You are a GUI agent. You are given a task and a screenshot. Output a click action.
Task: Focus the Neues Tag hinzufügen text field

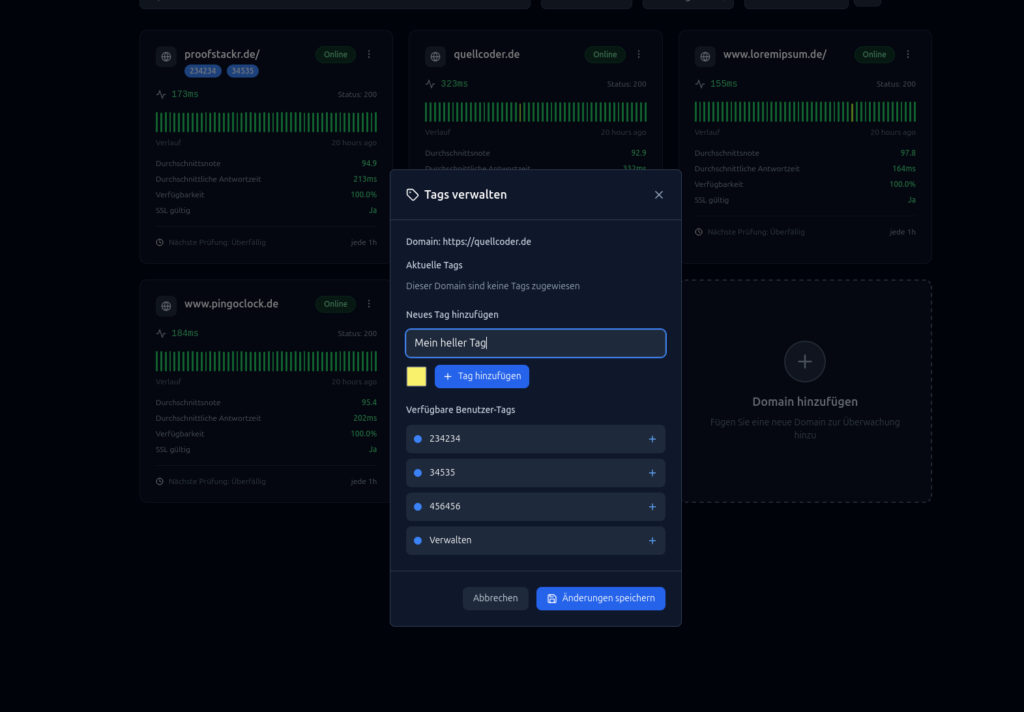[x=535, y=344]
